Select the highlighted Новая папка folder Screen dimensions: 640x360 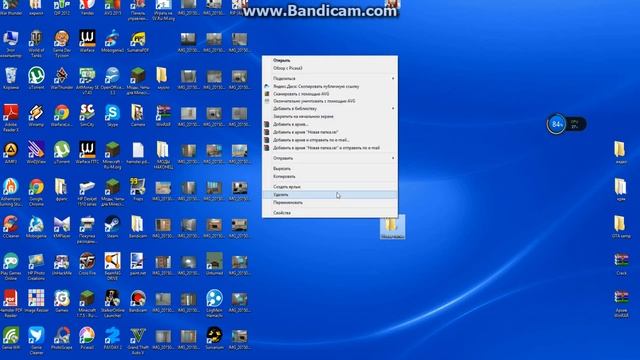pyautogui.click(x=393, y=227)
